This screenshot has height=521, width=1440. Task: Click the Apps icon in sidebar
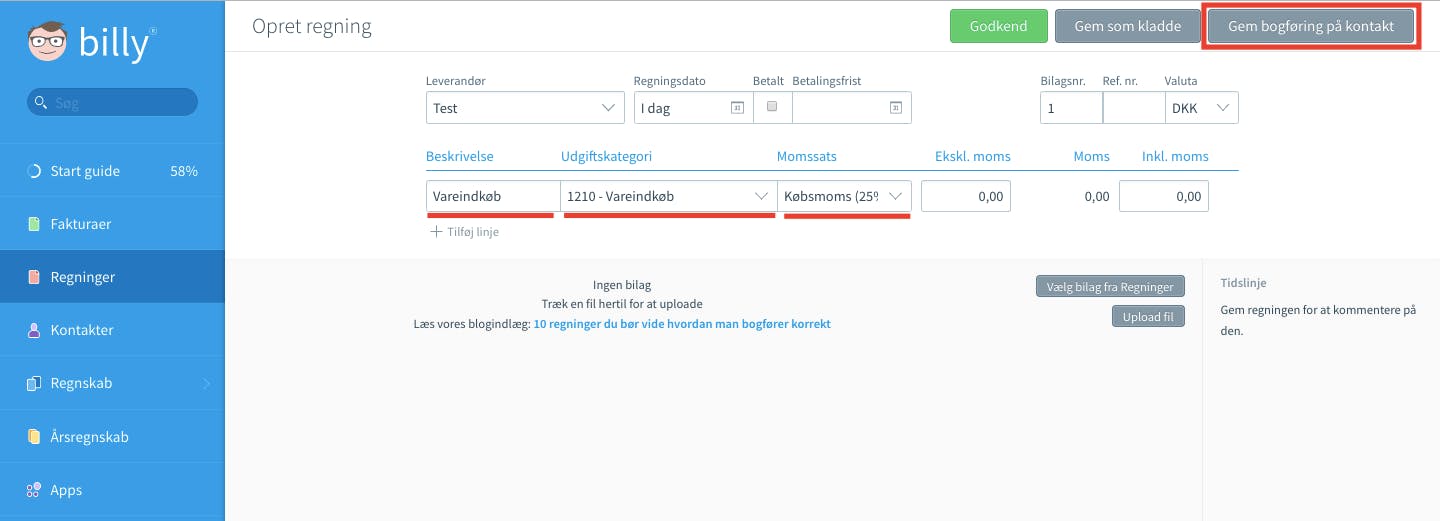coord(34,490)
